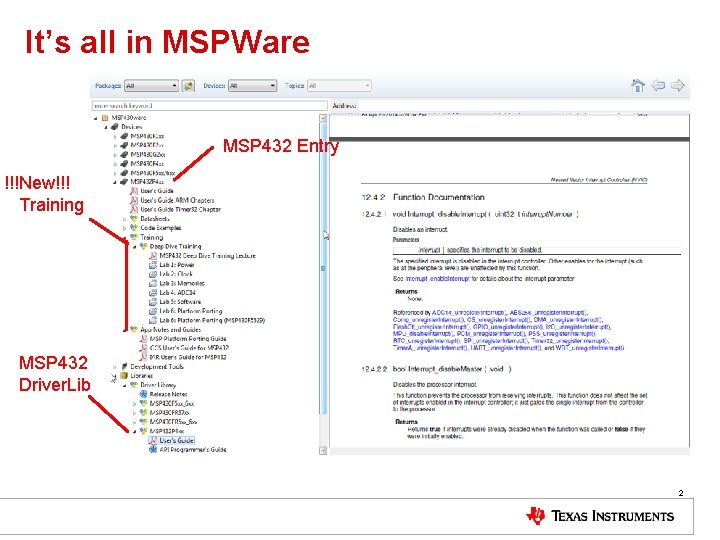Go forward with the right arrow icon

pyautogui.click(x=678, y=85)
